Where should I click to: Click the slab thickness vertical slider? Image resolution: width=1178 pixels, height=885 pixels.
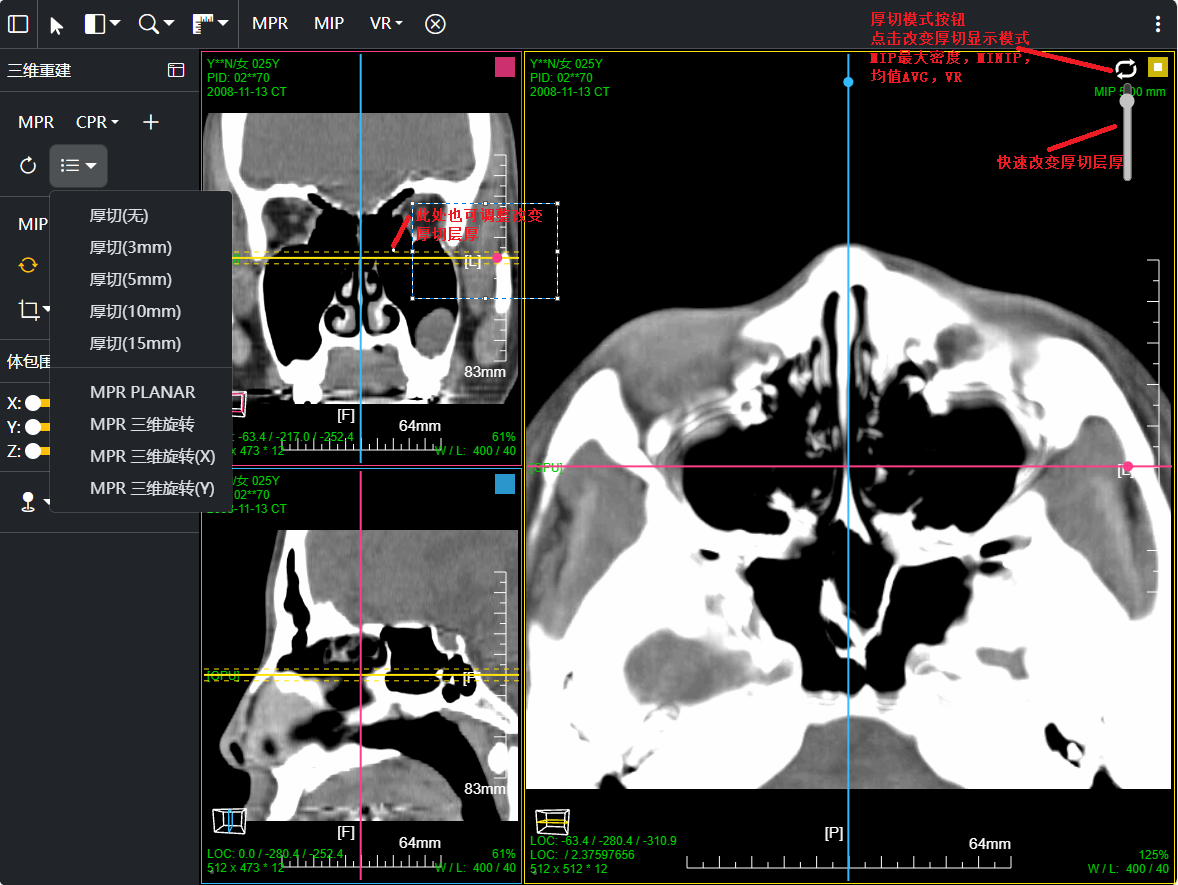point(1127,132)
